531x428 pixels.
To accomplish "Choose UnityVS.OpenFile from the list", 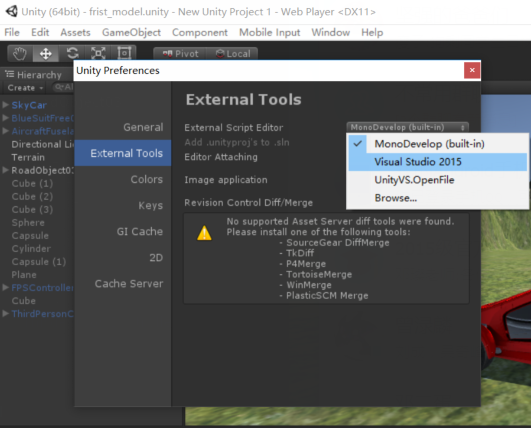I will [438, 180].
